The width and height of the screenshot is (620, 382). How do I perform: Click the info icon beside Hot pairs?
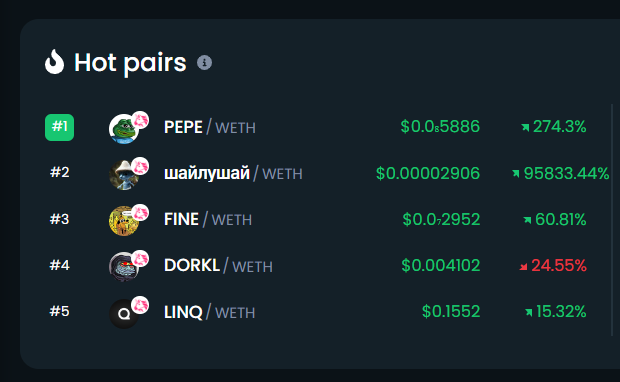click(204, 62)
